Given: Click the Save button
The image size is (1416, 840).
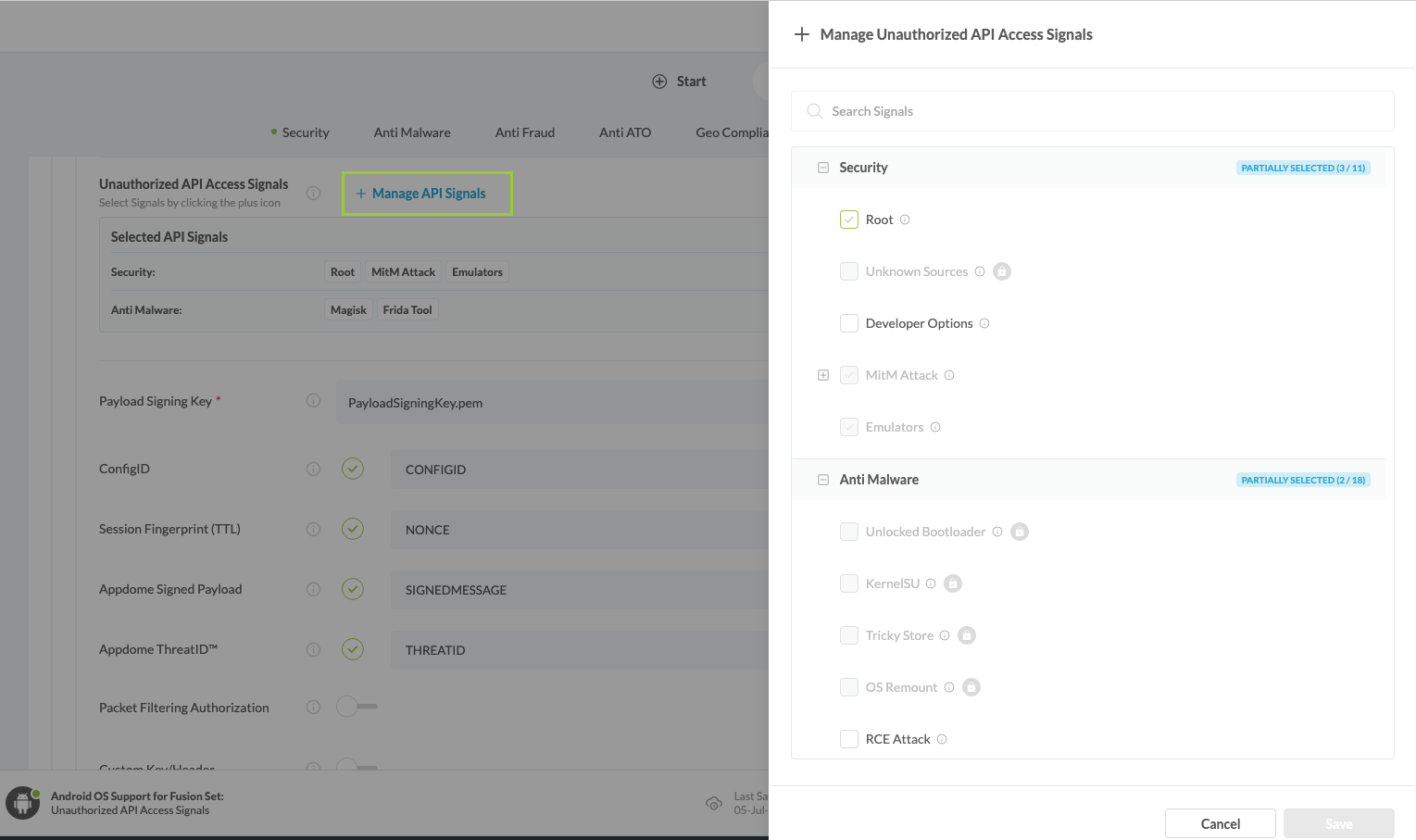Looking at the screenshot, I should [x=1339, y=823].
